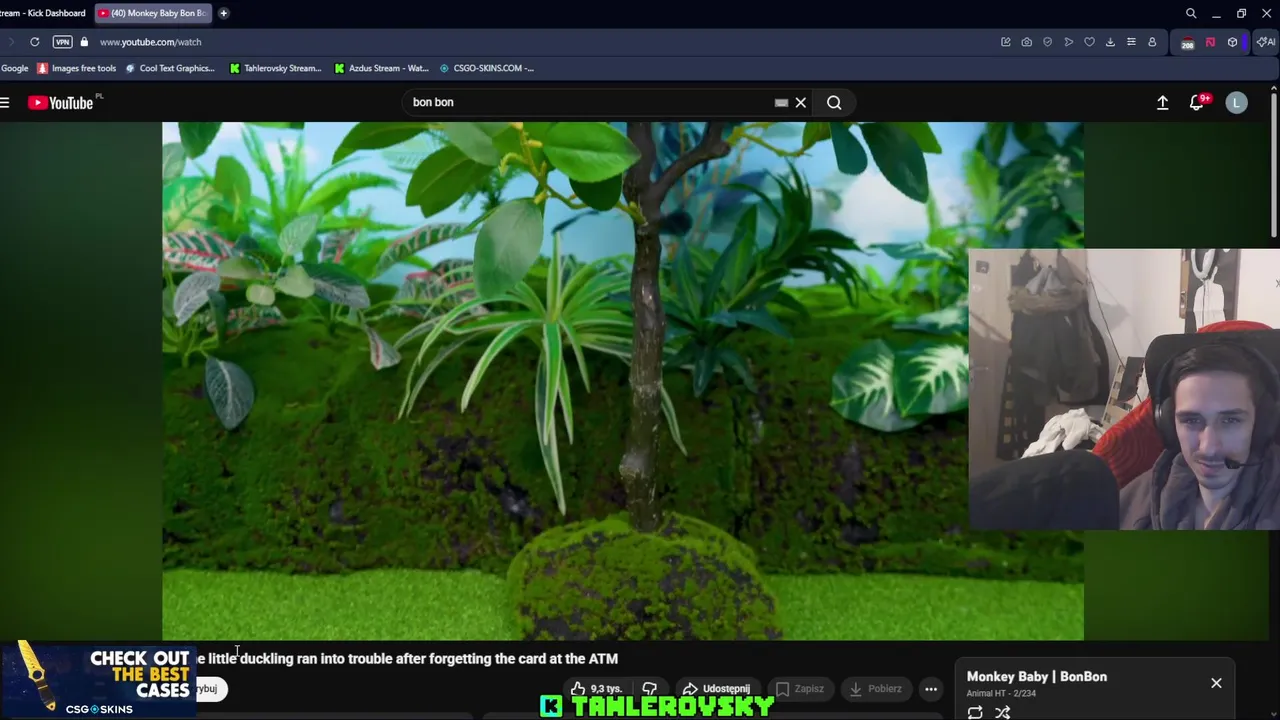Open the browser downloads icon
Viewport: 1280px width, 720px height.
click(x=1110, y=42)
